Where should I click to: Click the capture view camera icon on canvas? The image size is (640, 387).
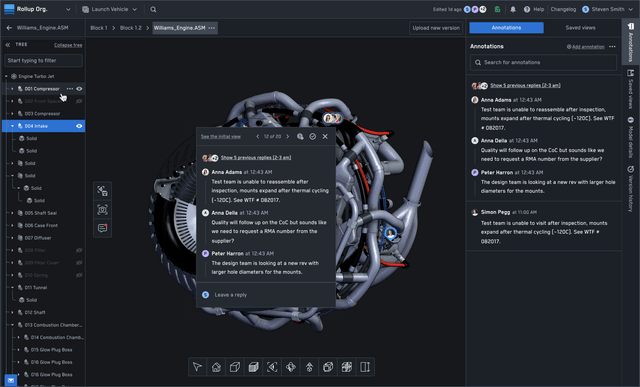pos(102,209)
